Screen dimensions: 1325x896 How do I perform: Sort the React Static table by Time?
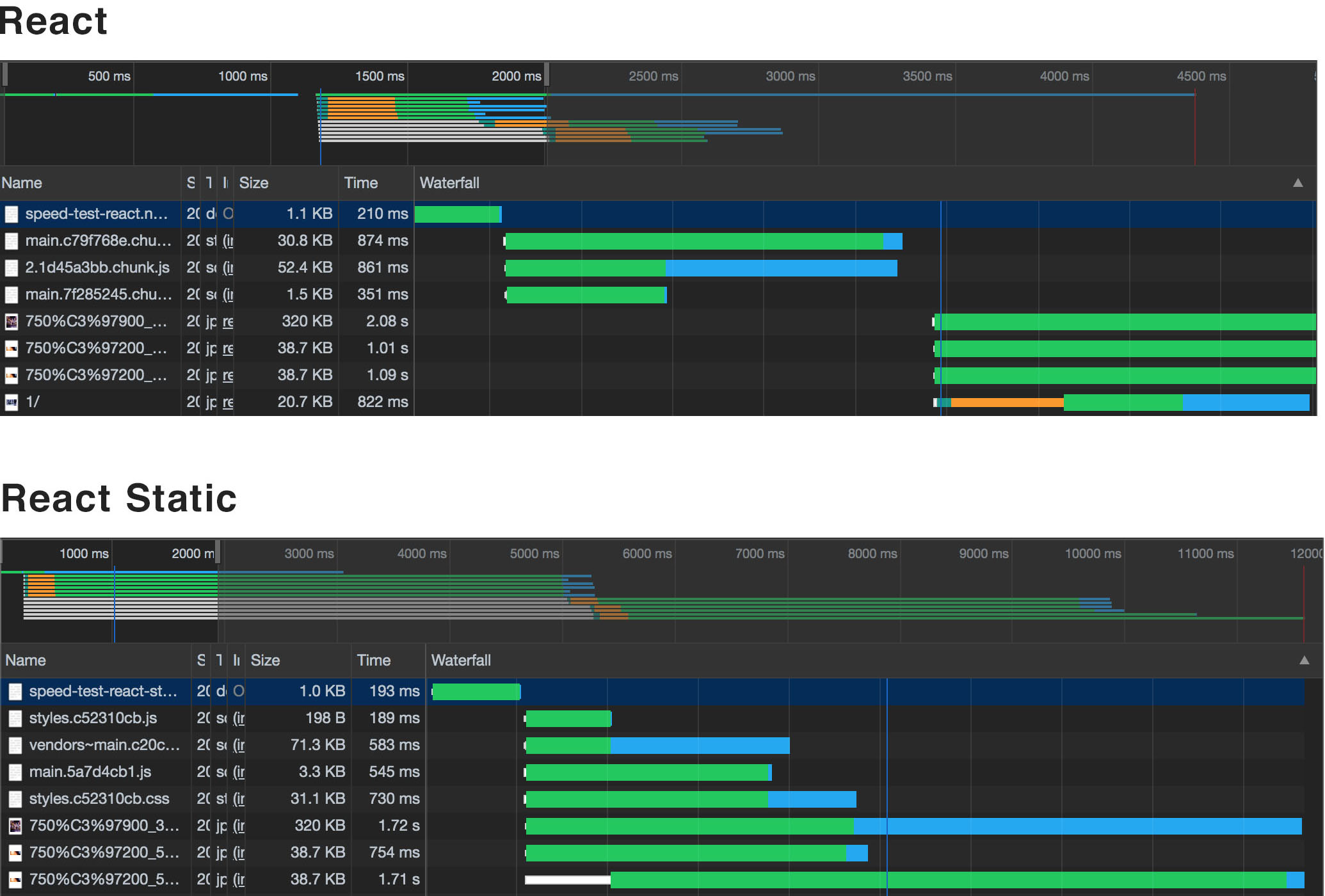(x=373, y=660)
